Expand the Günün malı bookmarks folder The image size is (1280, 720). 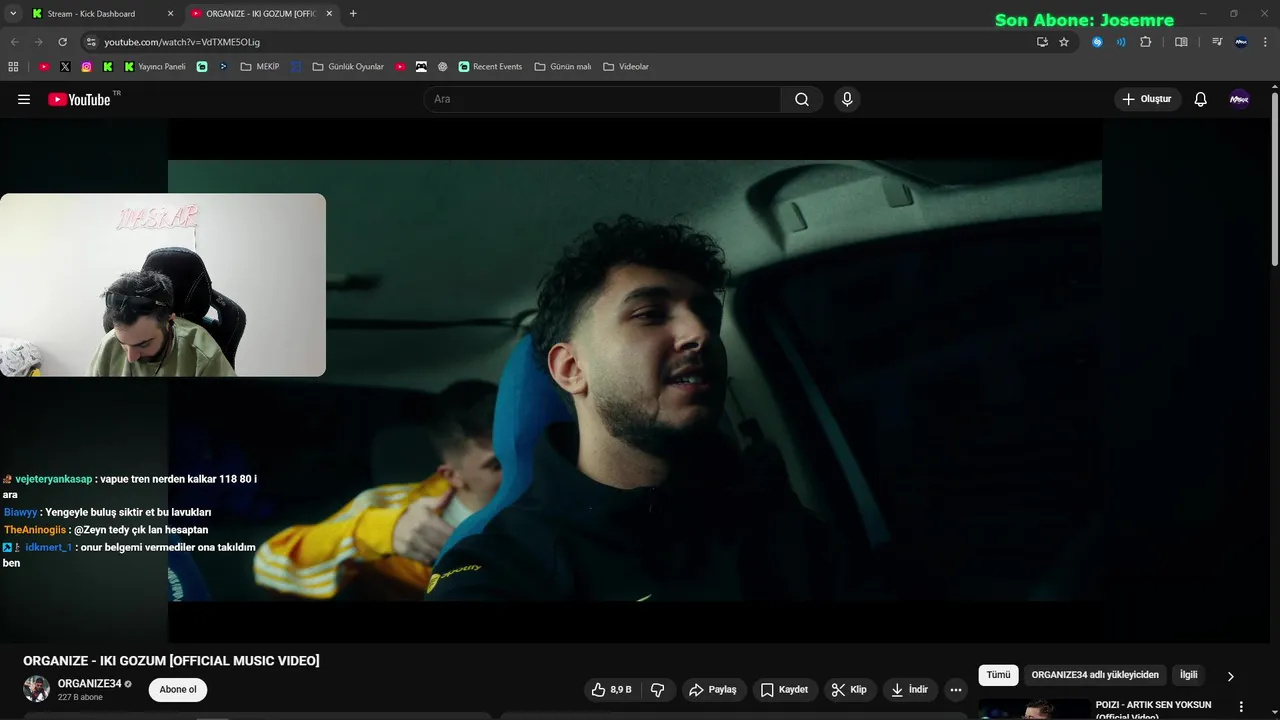563,67
